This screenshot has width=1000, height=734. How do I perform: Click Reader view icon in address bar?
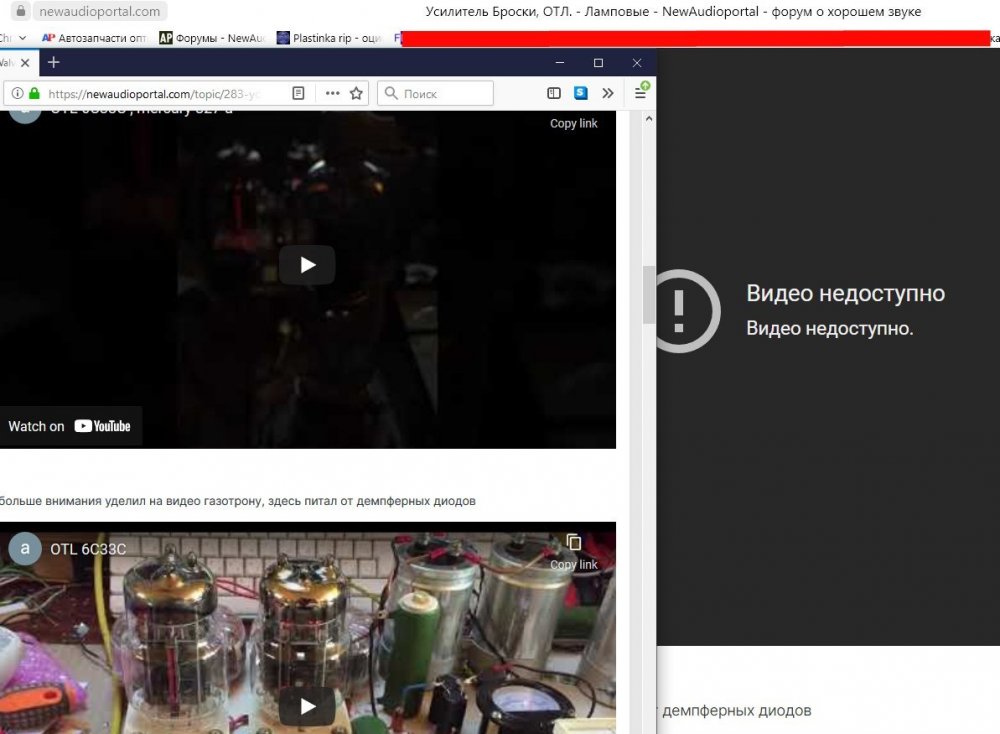pos(298,93)
